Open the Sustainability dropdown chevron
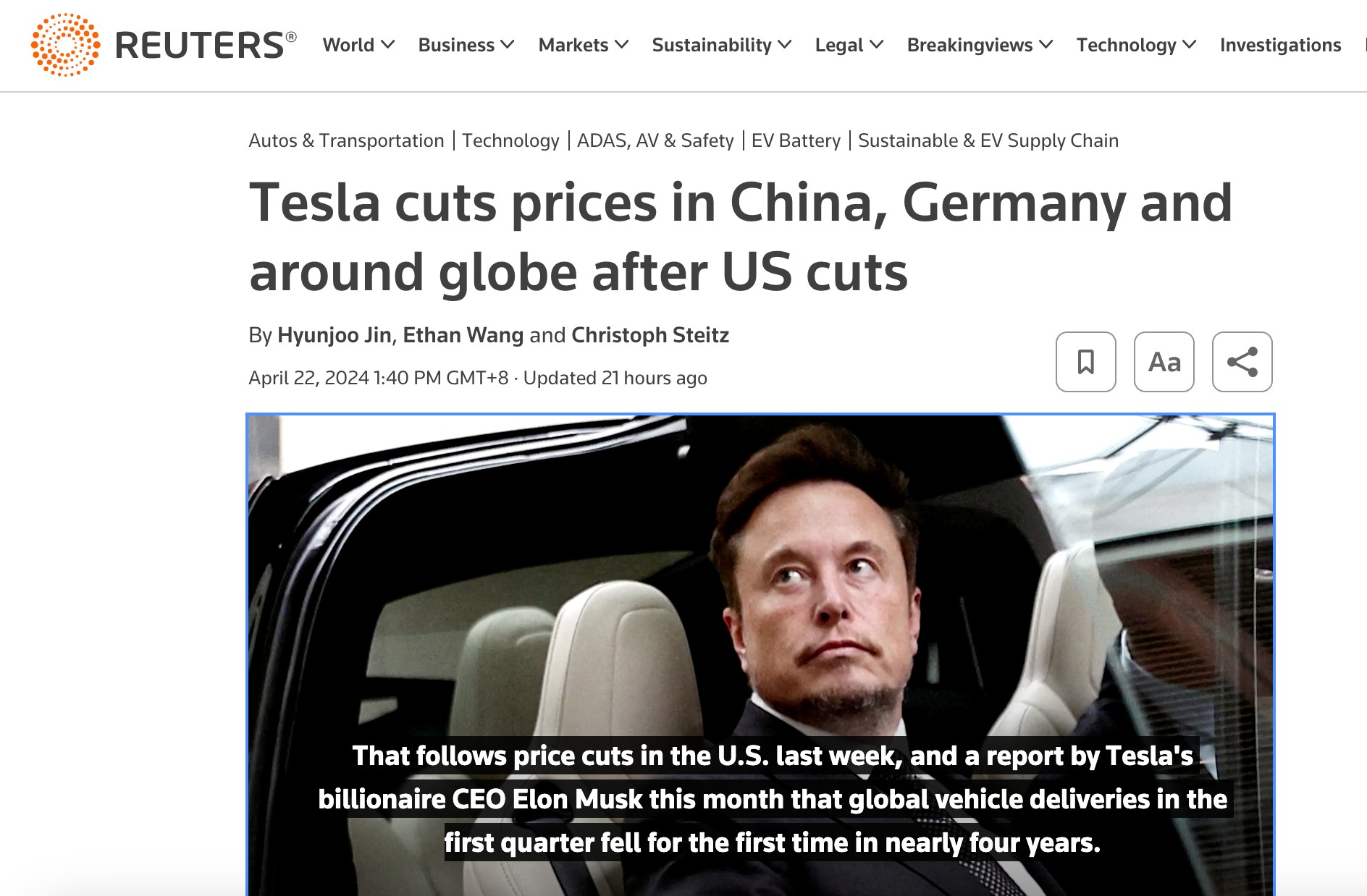 [785, 45]
